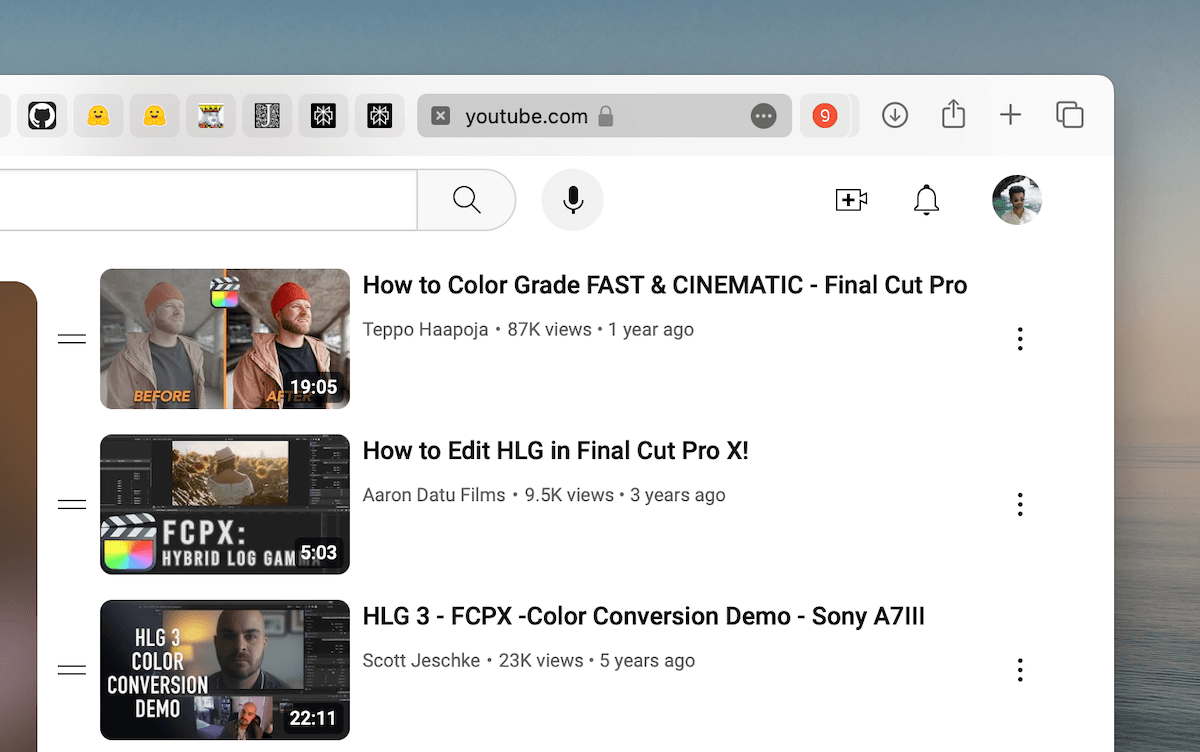Click the "1 year ago" text
This screenshot has height=752, width=1200.
pyautogui.click(x=651, y=330)
